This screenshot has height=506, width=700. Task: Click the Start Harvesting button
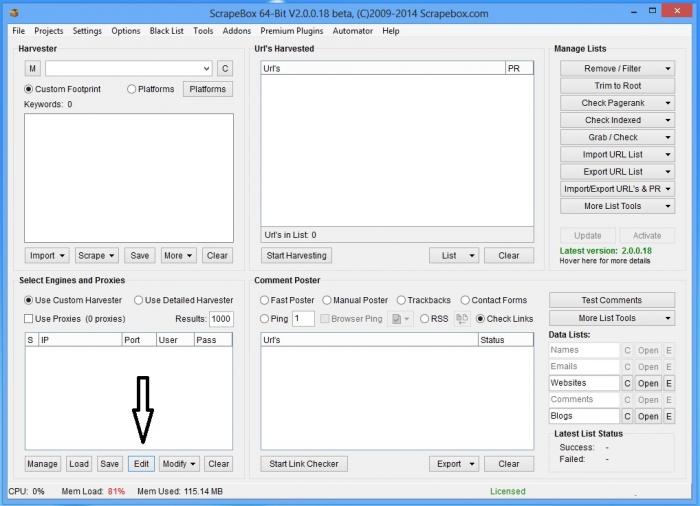pyautogui.click(x=296, y=255)
